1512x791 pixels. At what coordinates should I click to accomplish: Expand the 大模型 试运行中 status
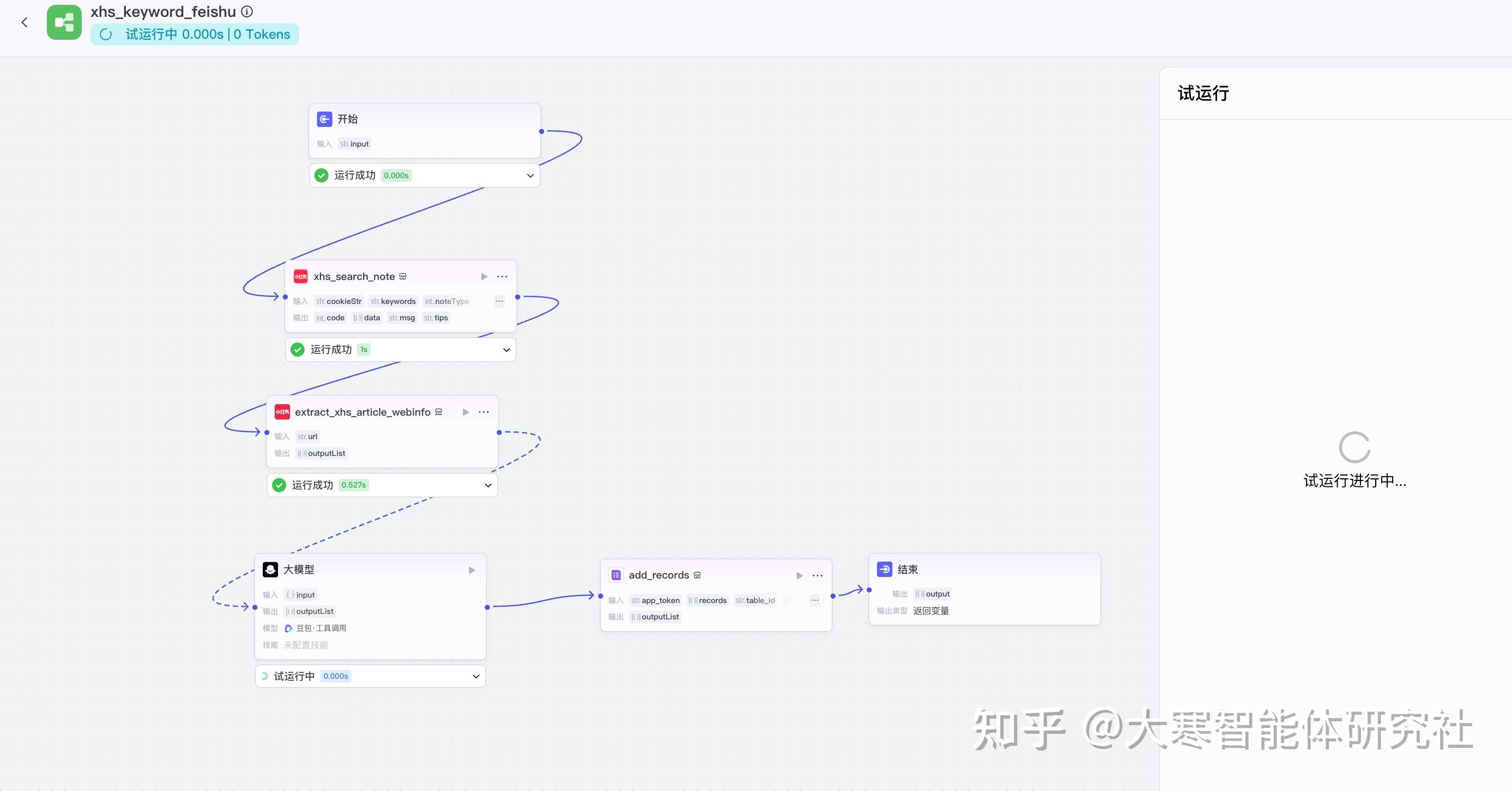475,676
